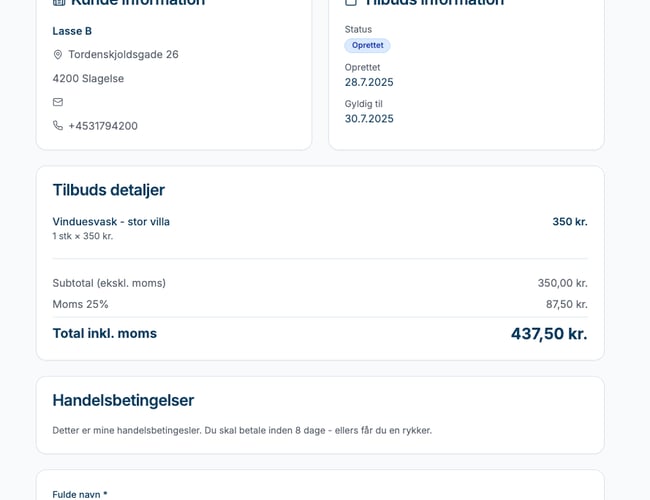
Task: Click the line item price 350 kr.
Action: [570, 222]
